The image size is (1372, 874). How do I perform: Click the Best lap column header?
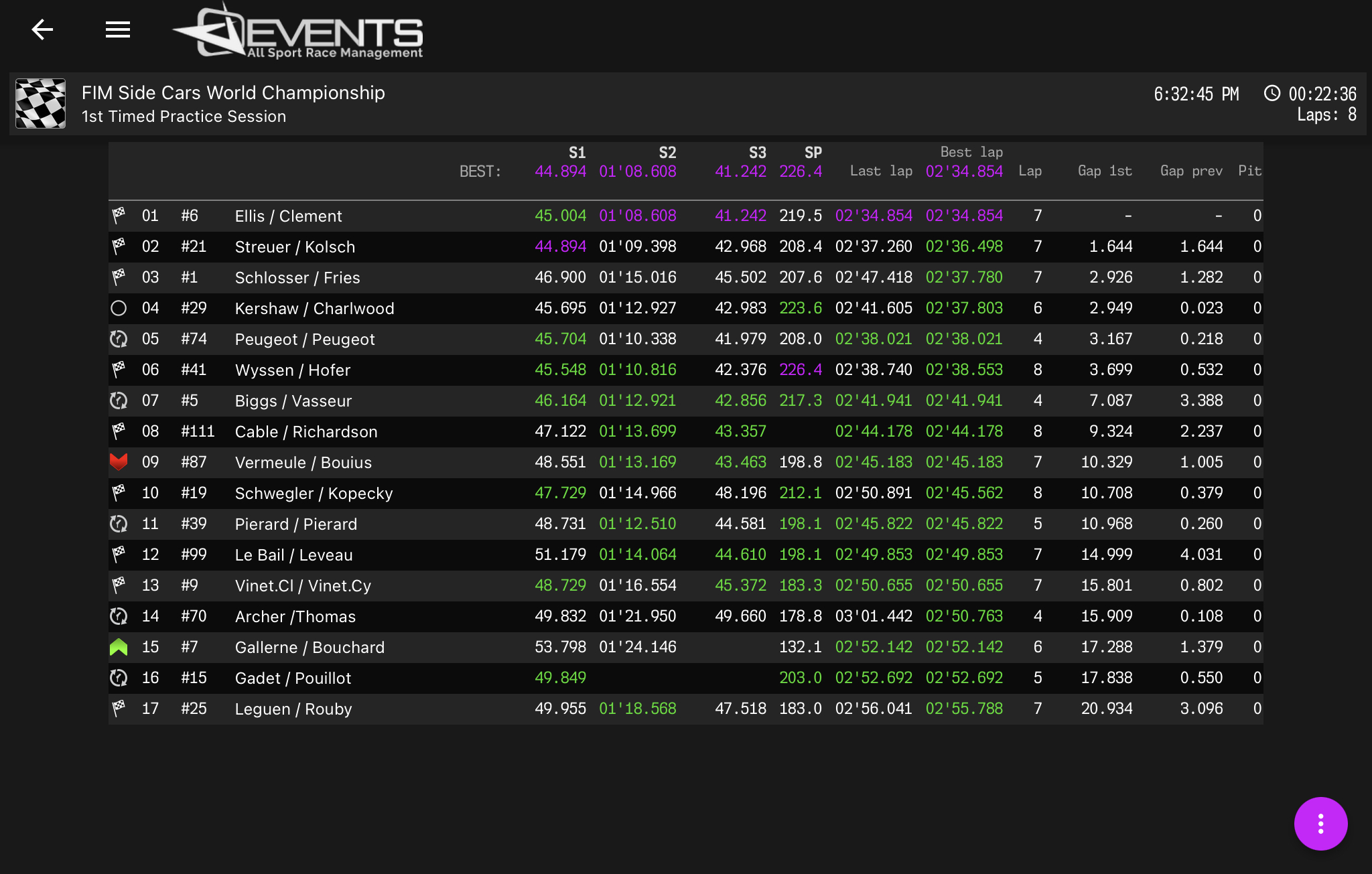971,152
